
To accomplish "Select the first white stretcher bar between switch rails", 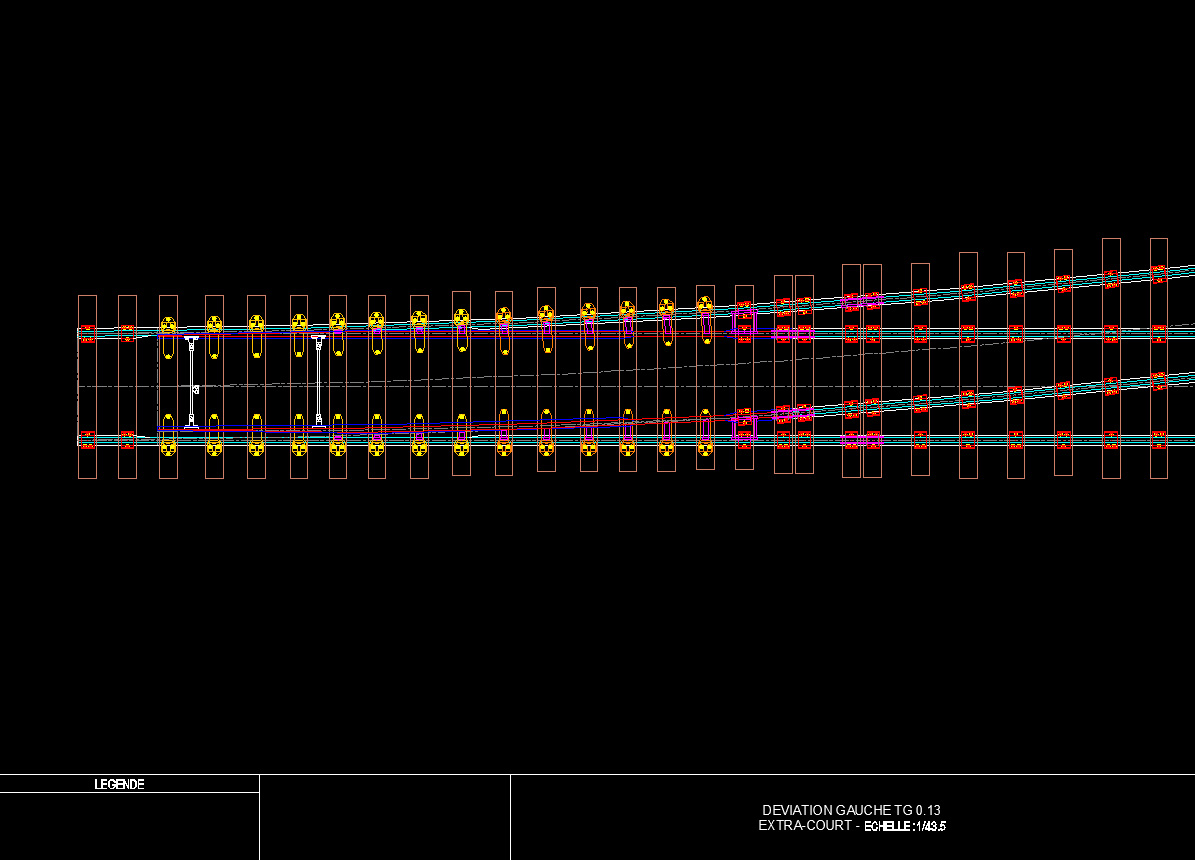I will 191,383.
